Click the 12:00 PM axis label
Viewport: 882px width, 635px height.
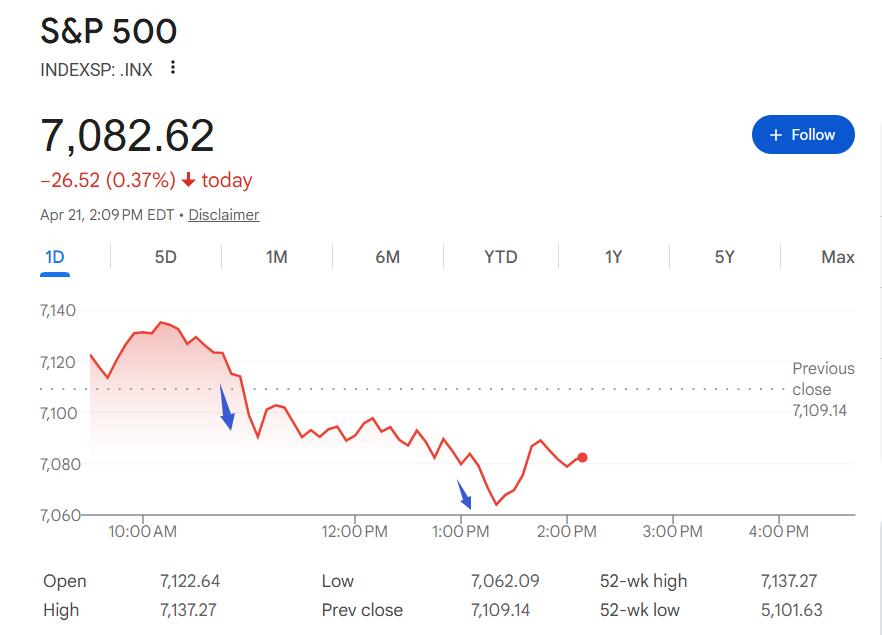[355, 532]
